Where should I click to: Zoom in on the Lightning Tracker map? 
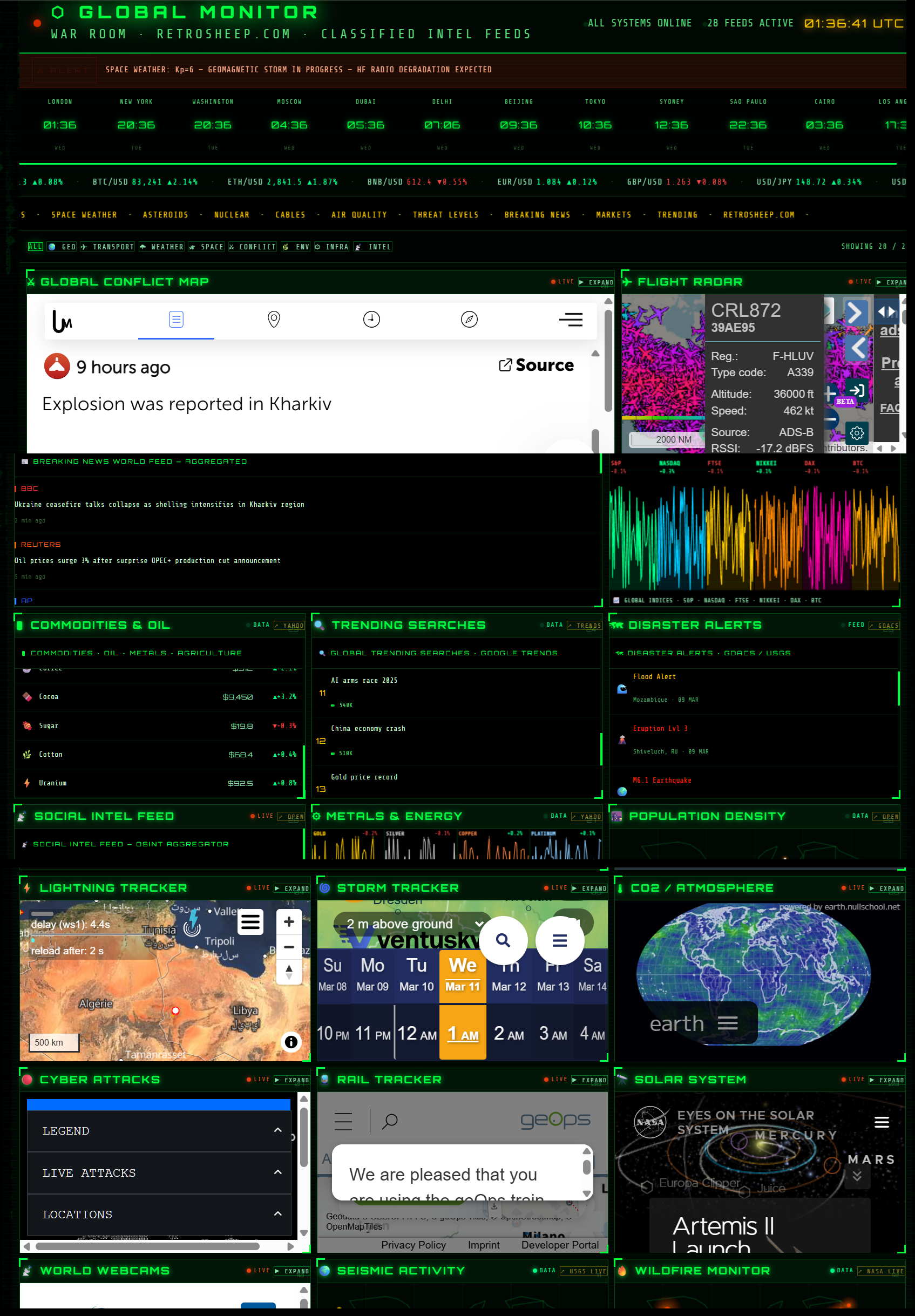pyautogui.click(x=289, y=921)
